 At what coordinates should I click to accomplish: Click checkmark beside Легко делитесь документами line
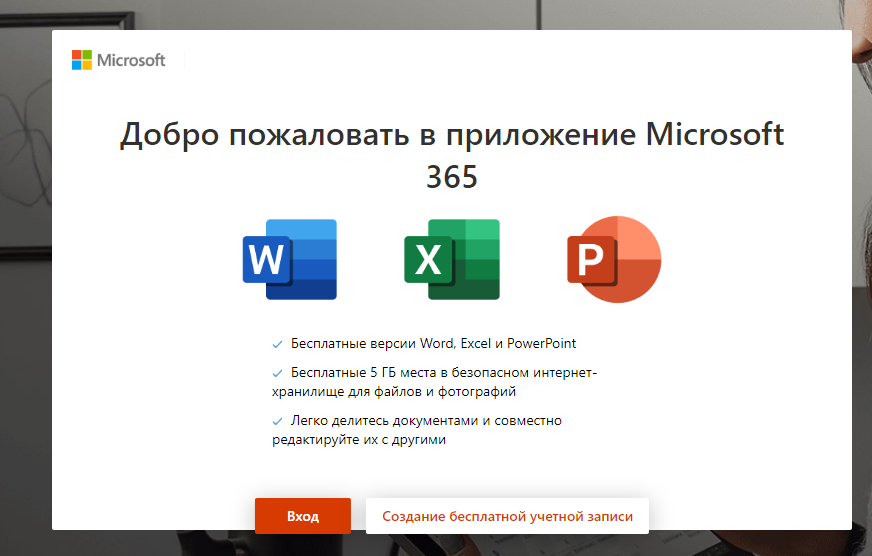[x=278, y=421]
